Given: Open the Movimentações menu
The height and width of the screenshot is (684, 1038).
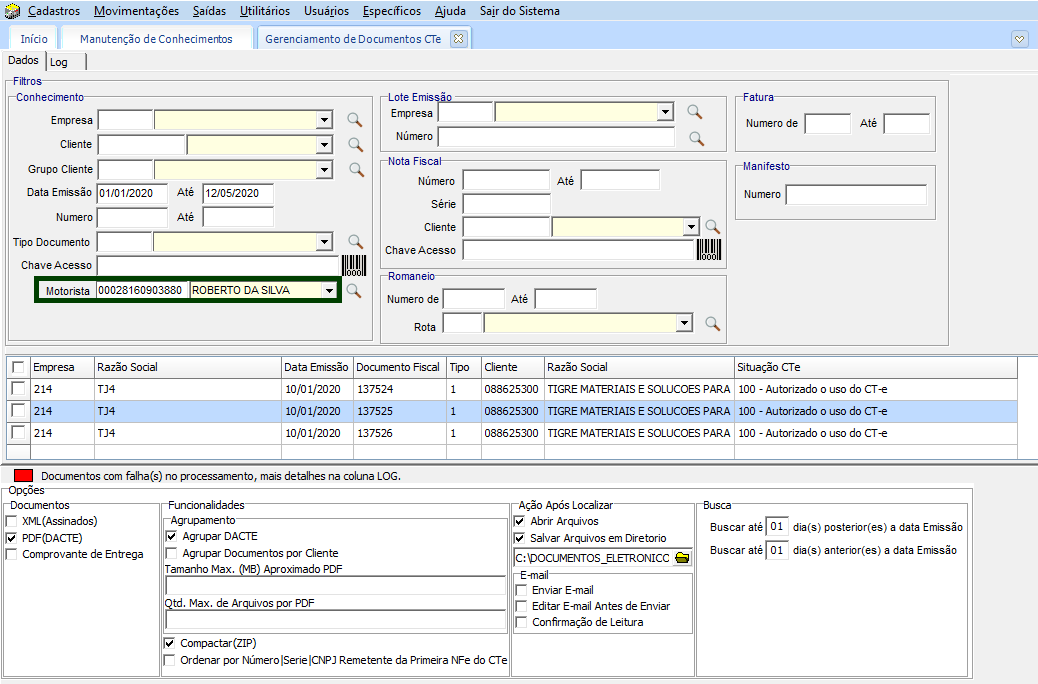Looking at the screenshot, I should click(137, 11).
